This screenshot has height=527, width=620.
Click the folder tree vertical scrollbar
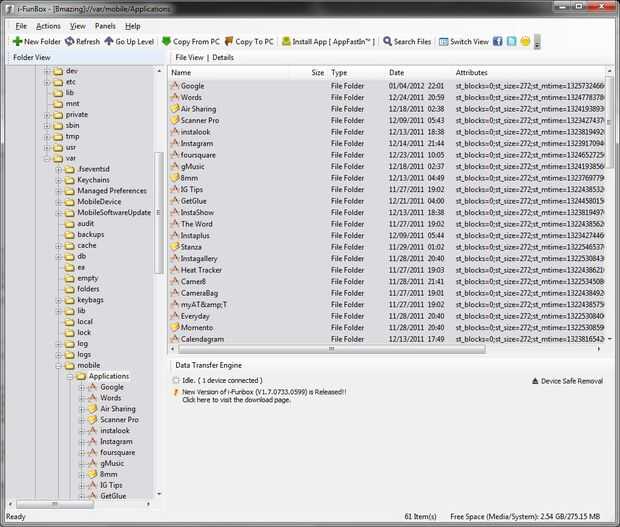(159, 212)
